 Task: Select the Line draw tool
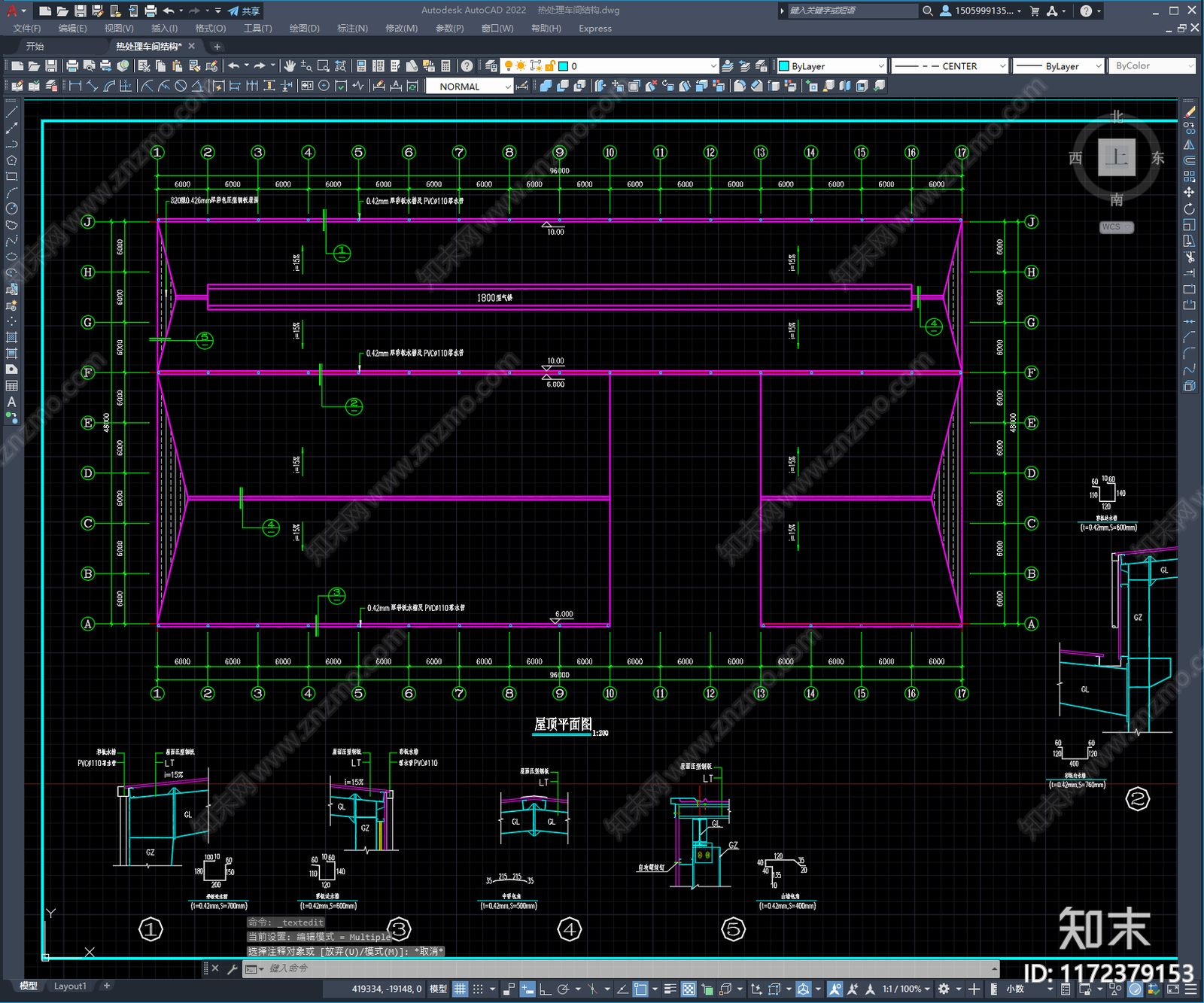11,111
